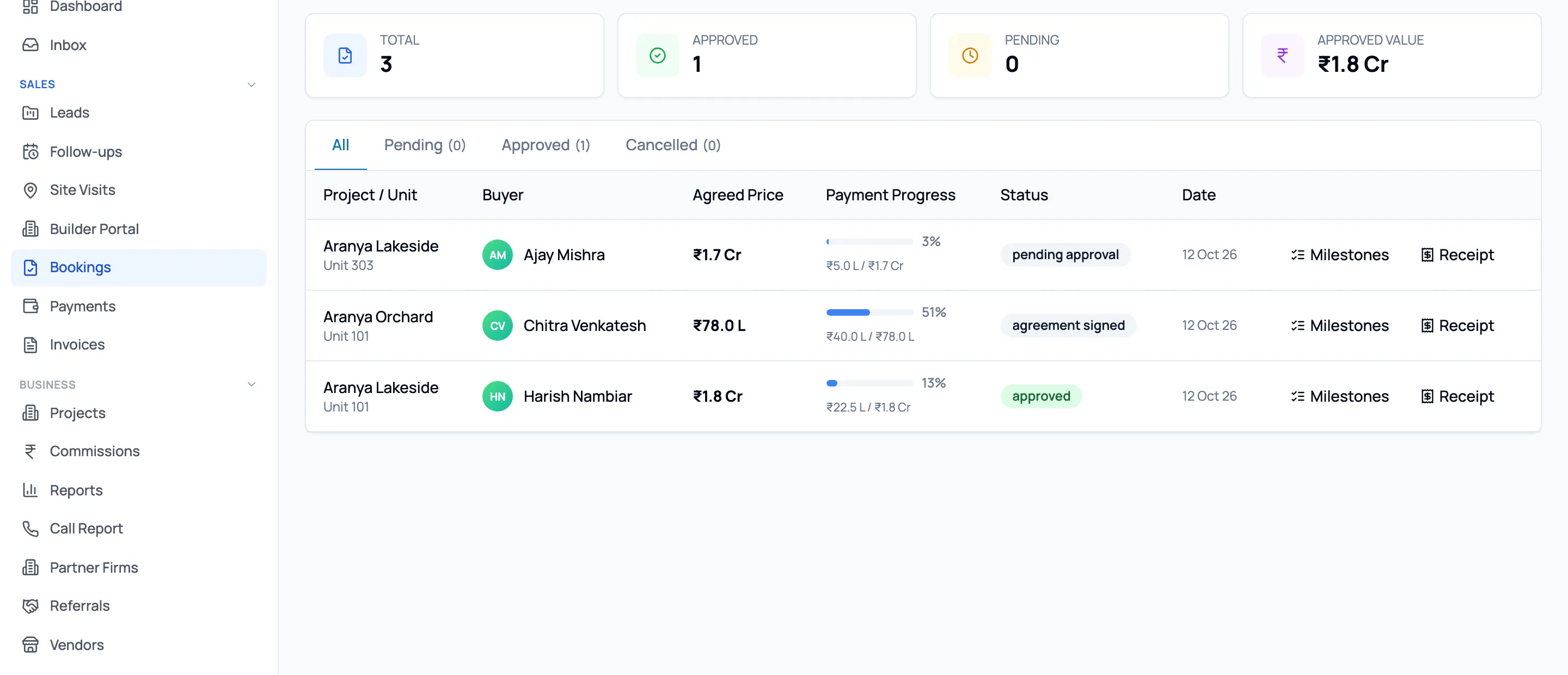Open Milestones for Ajay Mishra booking
The image size is (1568, 675).
click(1339, 255)
